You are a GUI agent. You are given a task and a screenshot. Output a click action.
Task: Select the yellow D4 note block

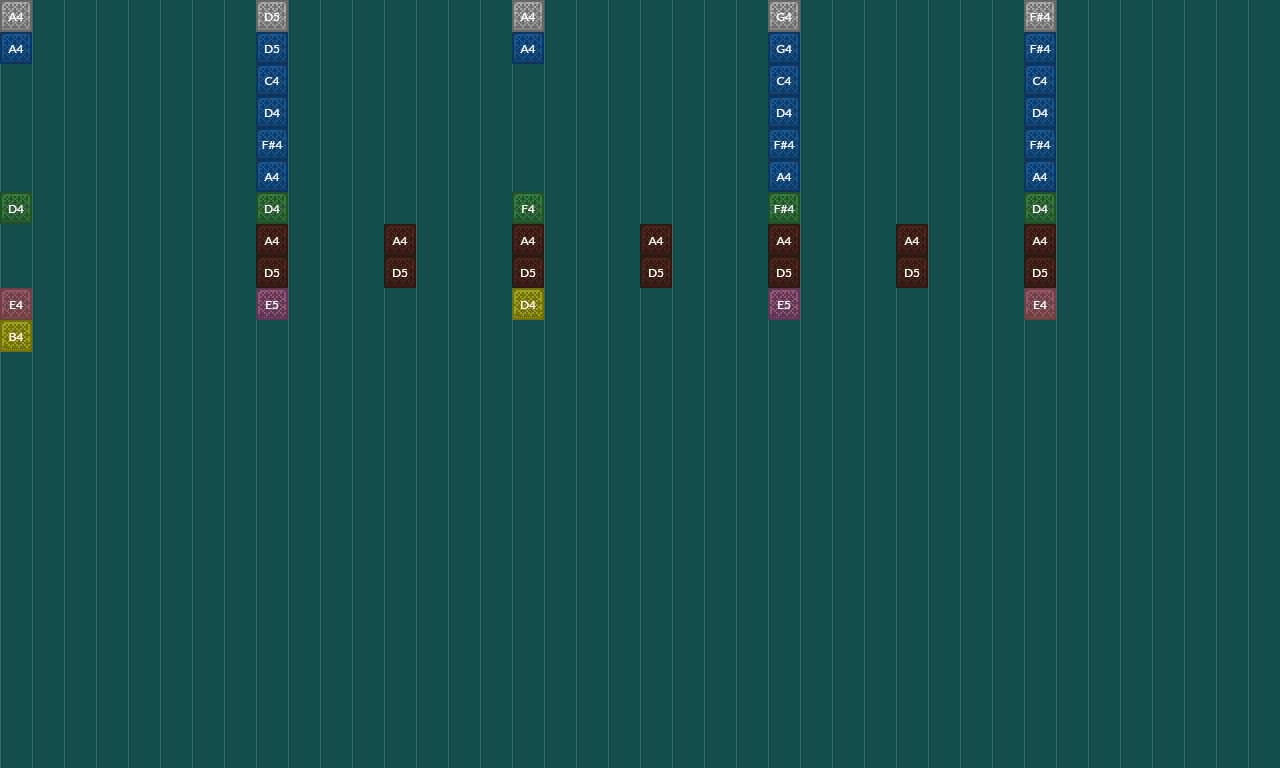(528, 305)
